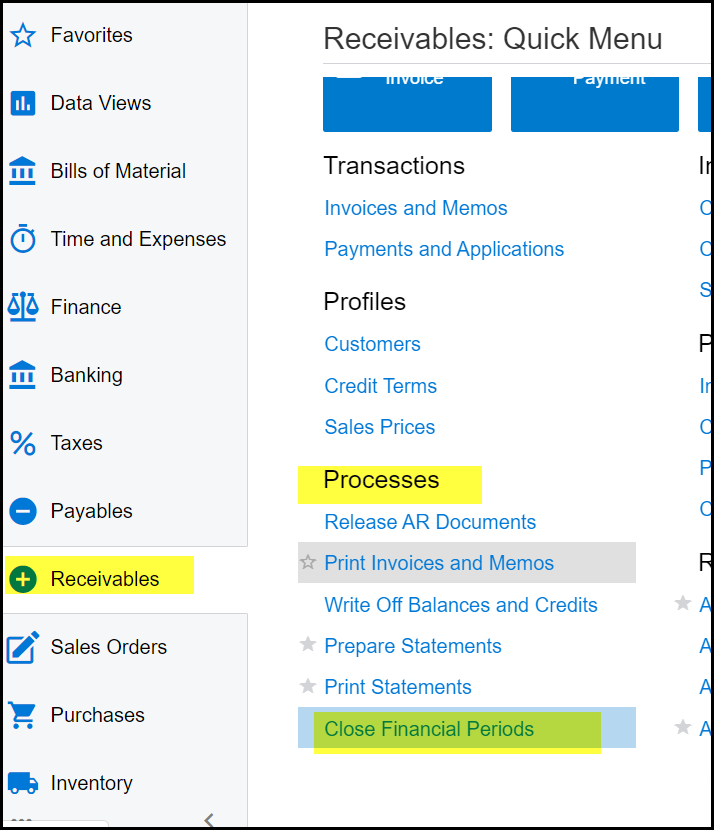
Task: Toggle favorite star beside Print Statements
Action: point(308,686)
